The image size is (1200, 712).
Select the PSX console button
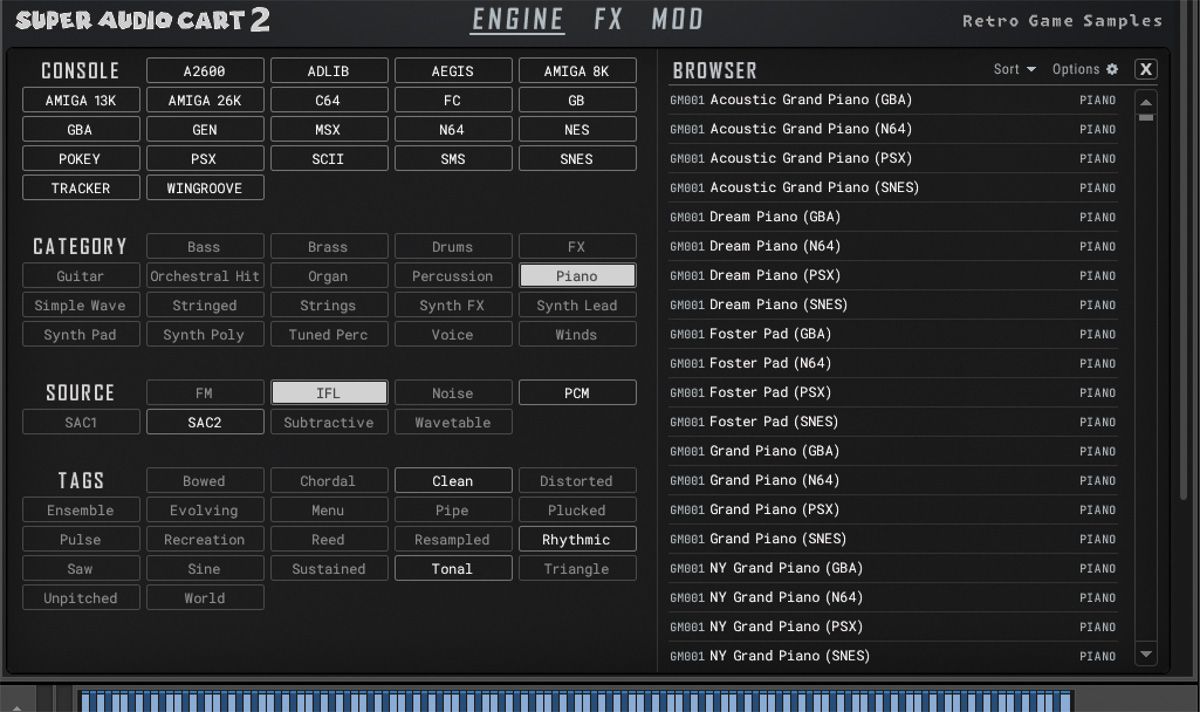(x=205, y=158)
